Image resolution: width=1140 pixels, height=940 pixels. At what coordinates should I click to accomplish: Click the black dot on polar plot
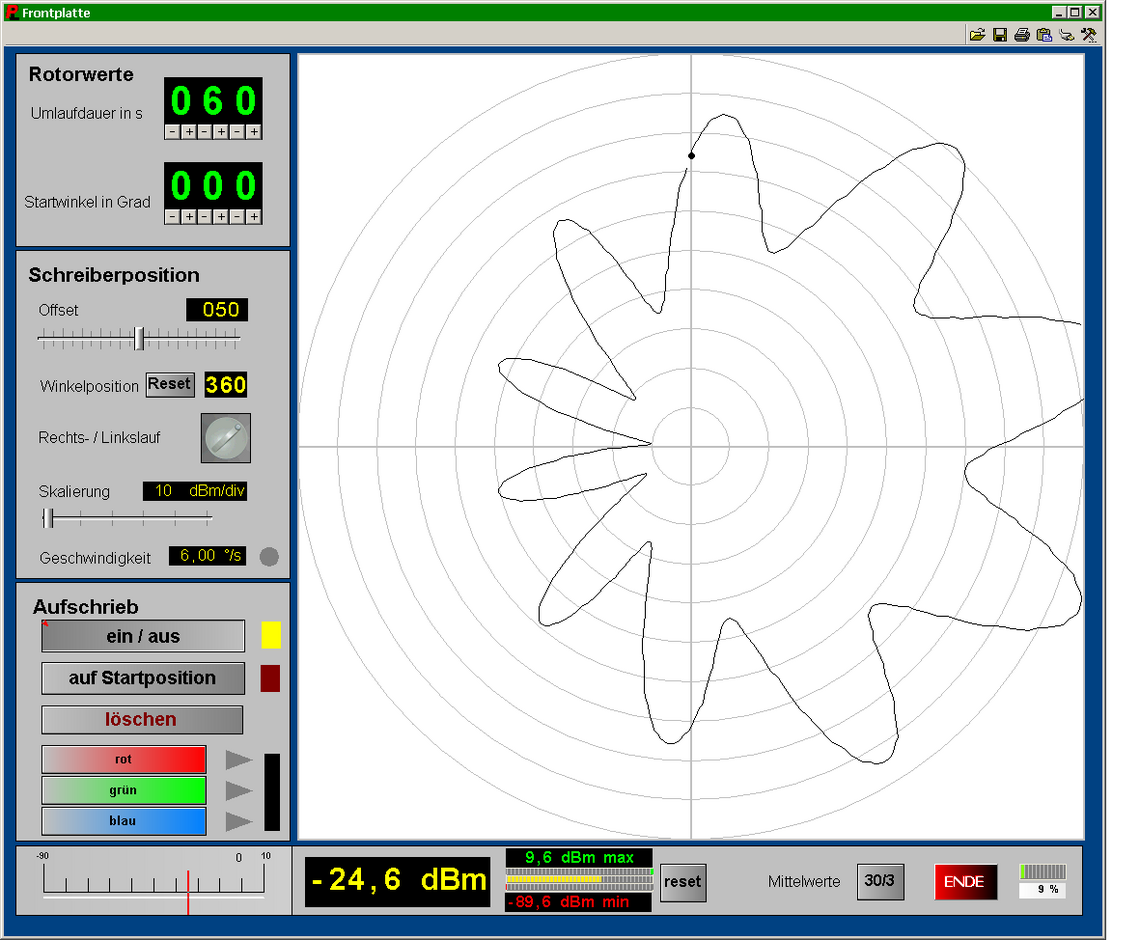(x=691, y=156)
